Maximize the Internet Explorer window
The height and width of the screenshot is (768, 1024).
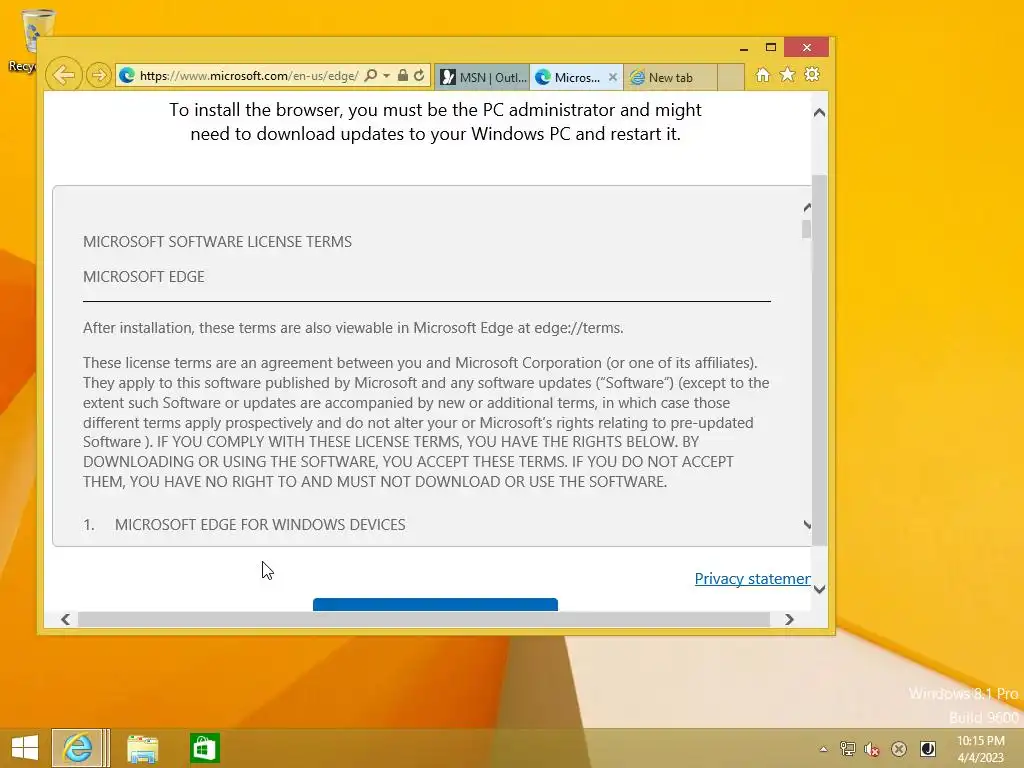771,48
